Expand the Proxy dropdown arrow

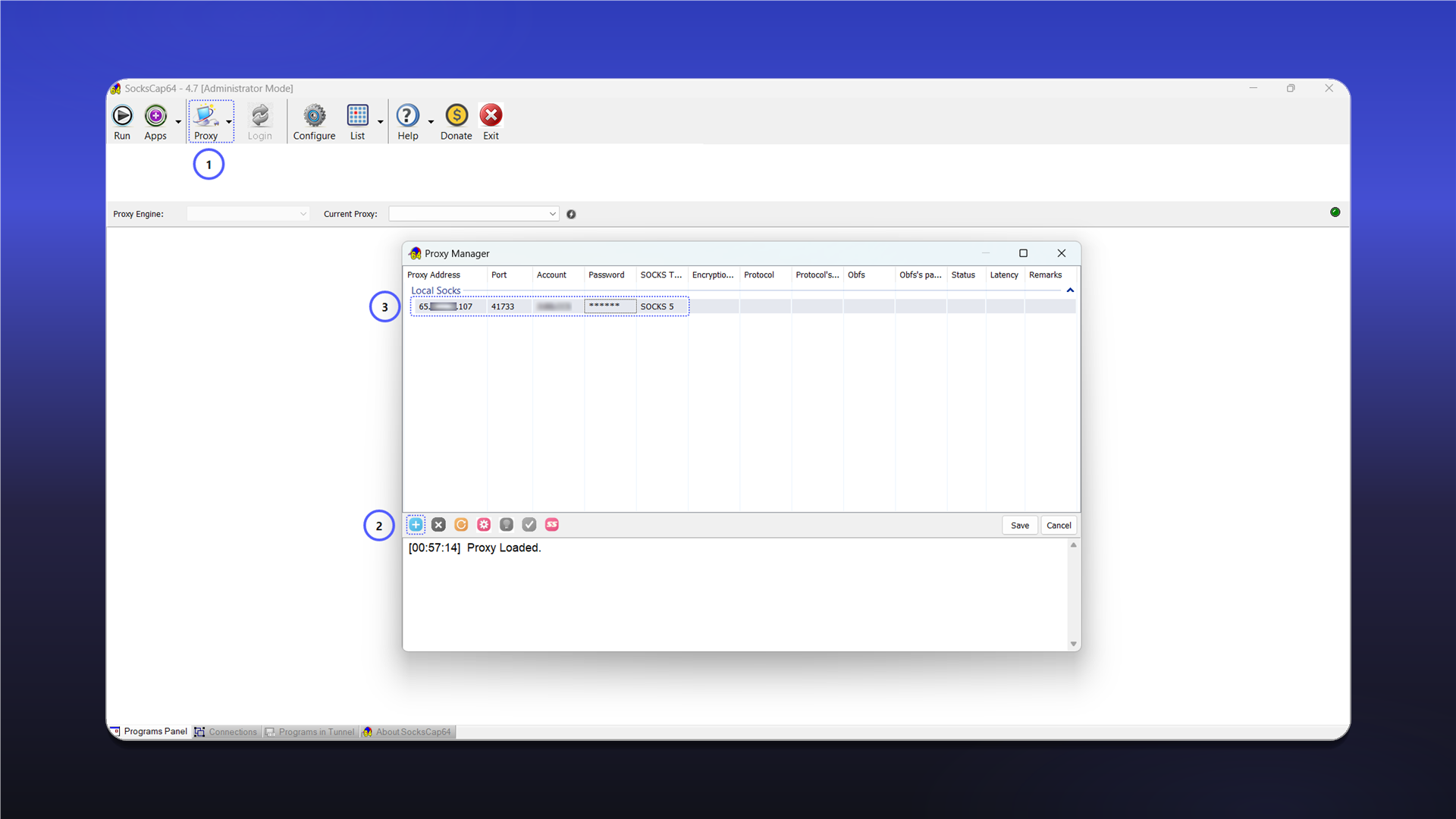(x=228, y=122)
